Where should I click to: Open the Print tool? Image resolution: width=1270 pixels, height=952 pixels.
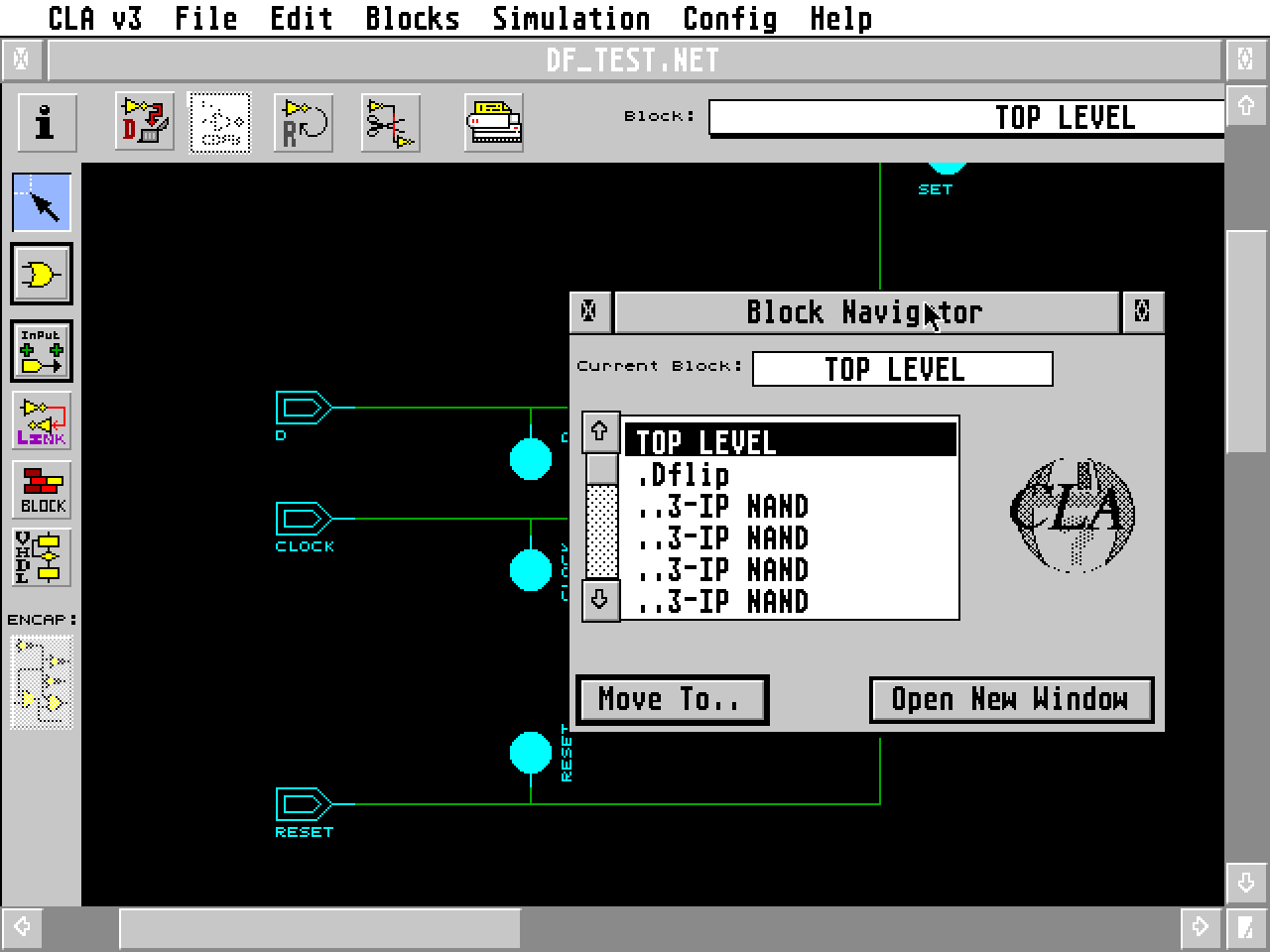click(x=492, y=121)
